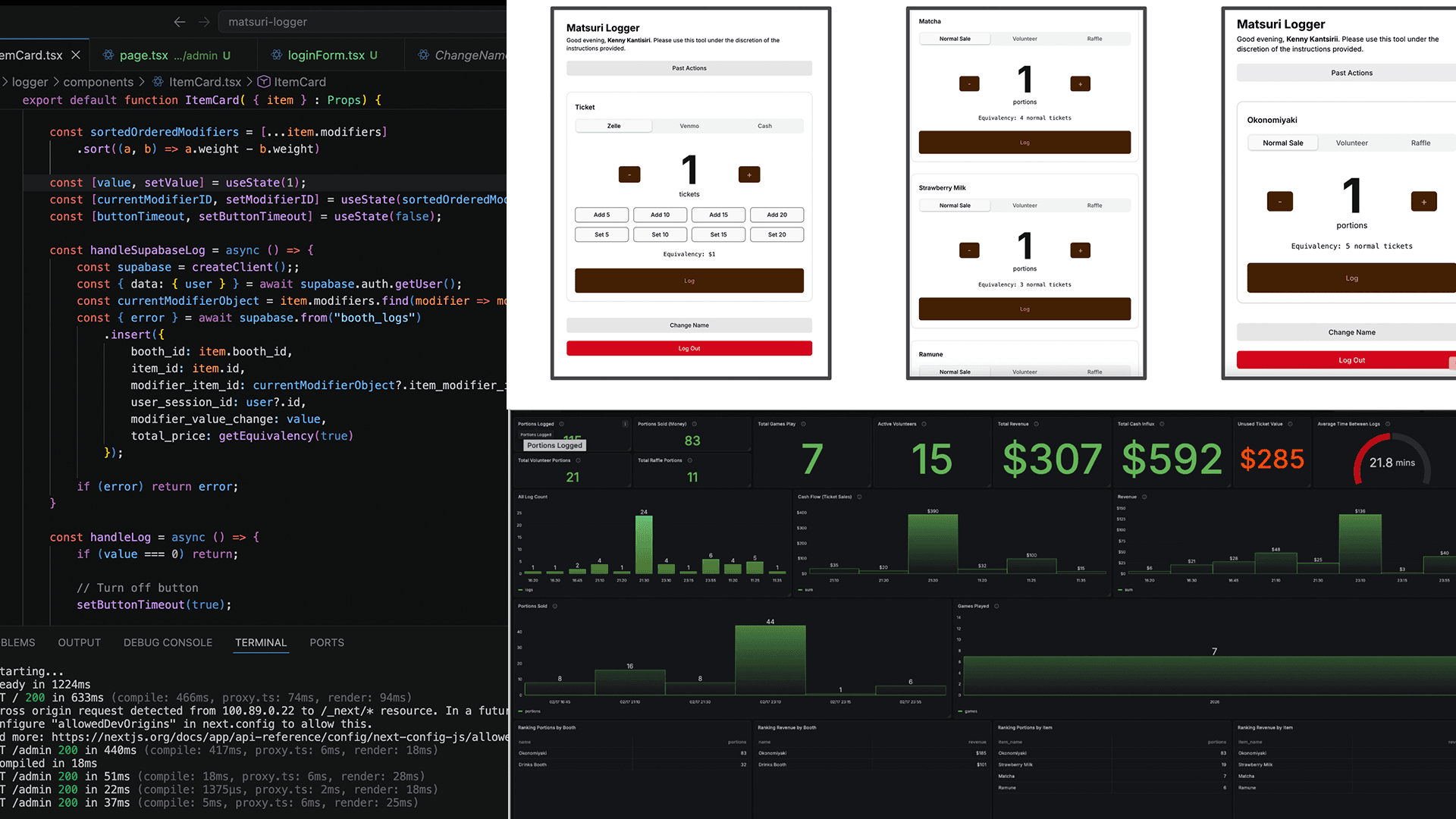Click the React icon on loginForm.tsx tab
The image size is (1456, 819).
pyautogui.click(x=277, y=55)
